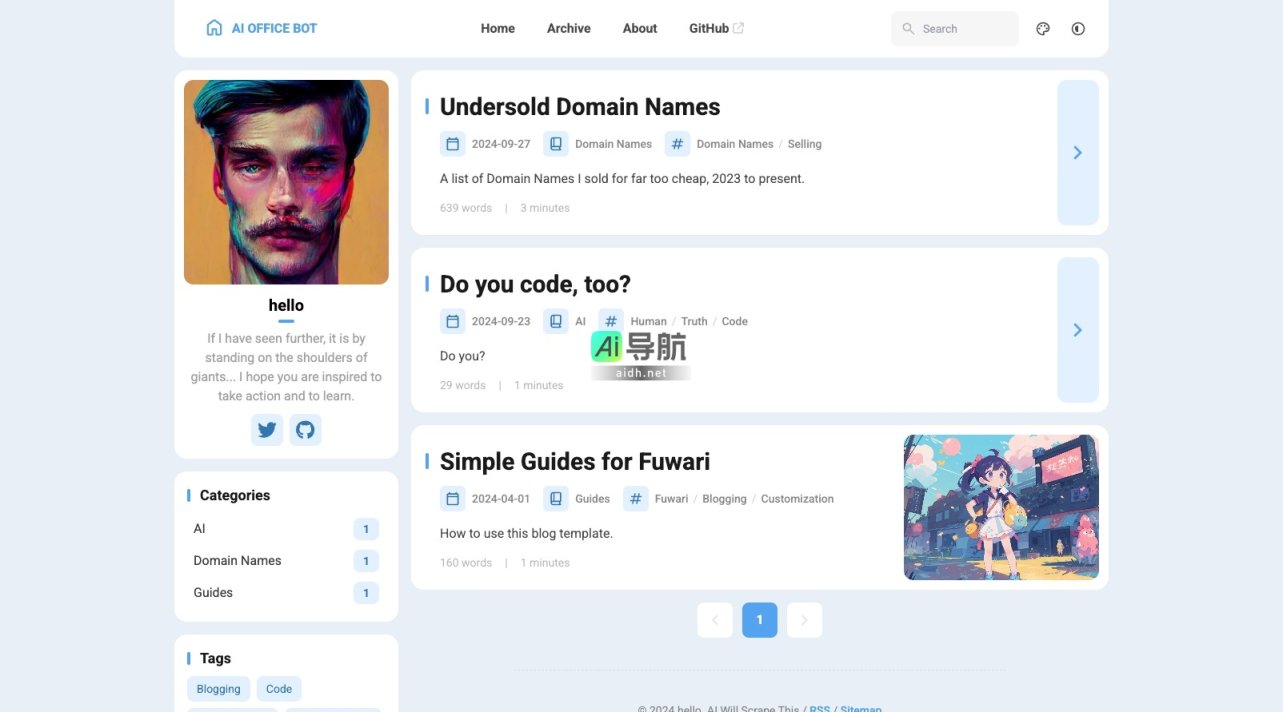Toggle light/dark display mode
The image size is (1283, 712).
[1078, 28]
